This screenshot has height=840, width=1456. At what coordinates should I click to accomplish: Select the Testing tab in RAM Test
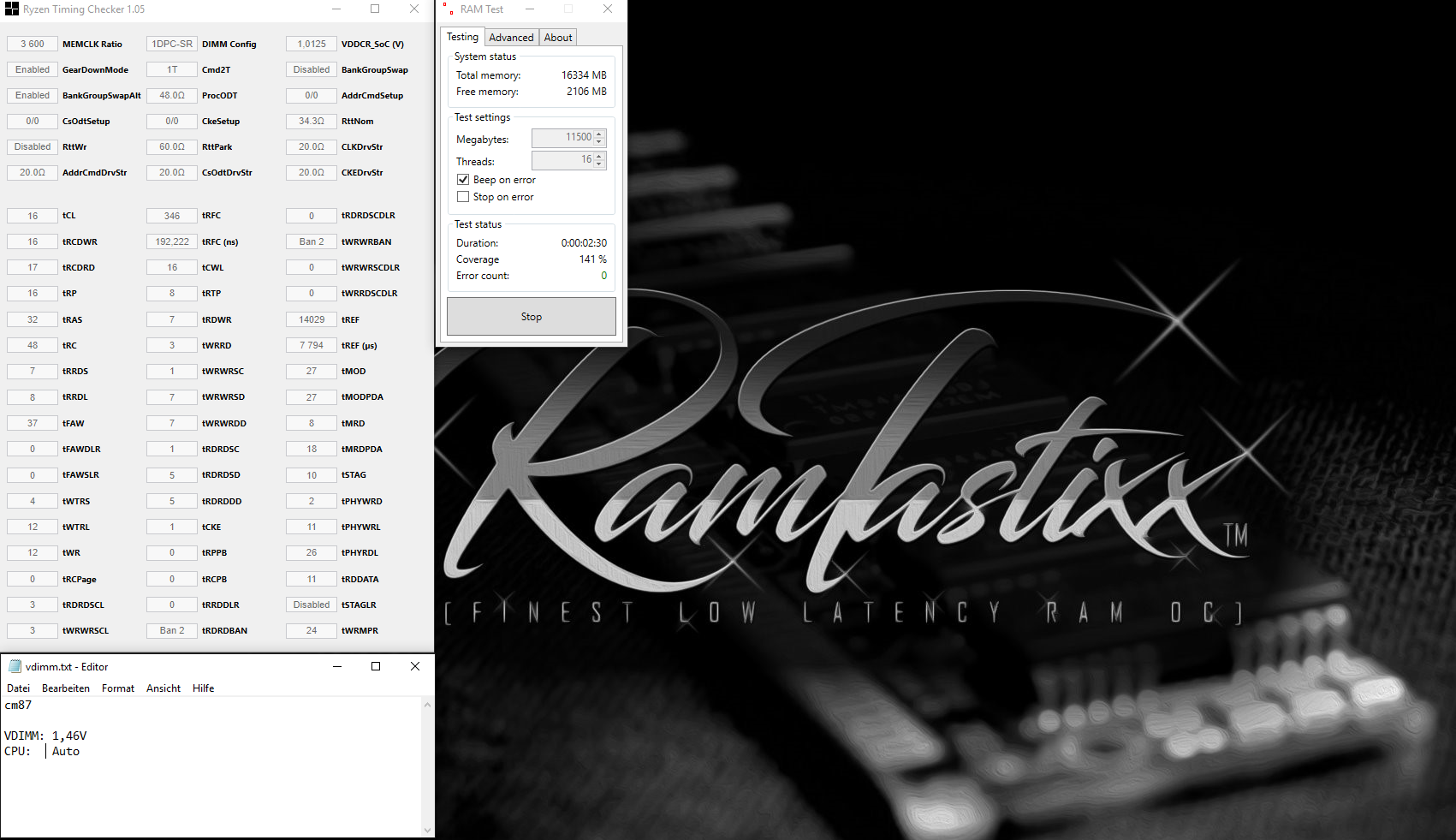coord(462,37)
